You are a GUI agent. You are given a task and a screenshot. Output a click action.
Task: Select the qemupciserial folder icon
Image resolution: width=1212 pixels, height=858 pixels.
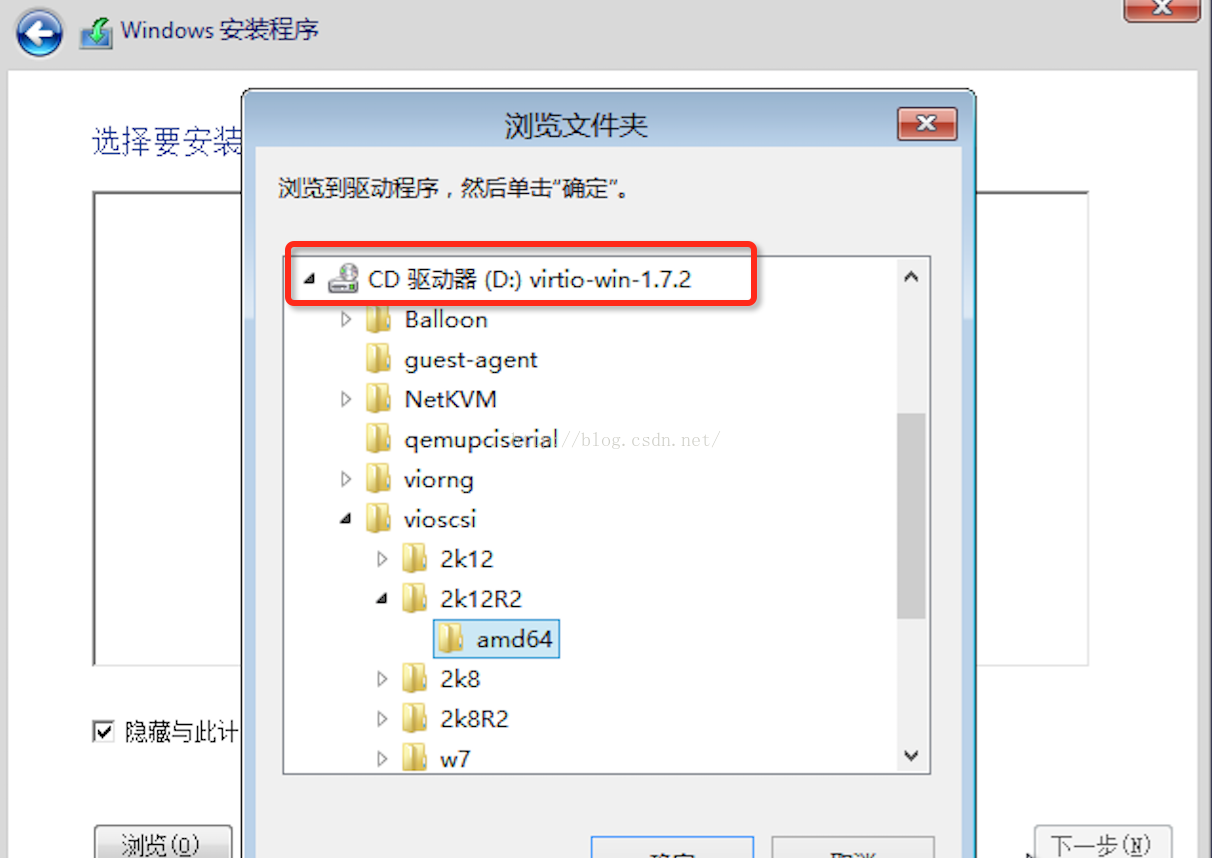pos(378,439)
